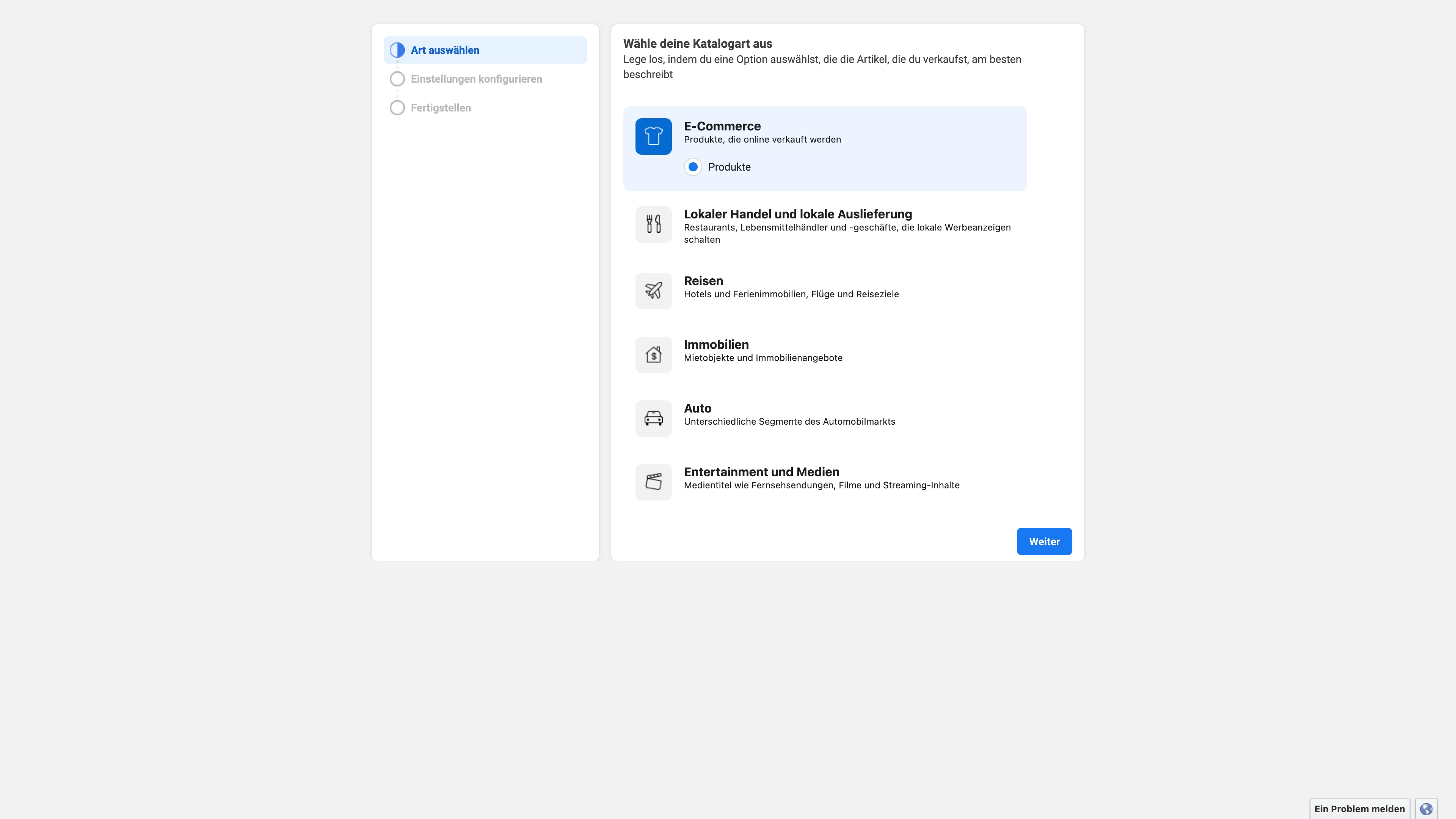Go to Einstellungen konfigurieren step
1456x819 pixels.
[x=476, y=79]
